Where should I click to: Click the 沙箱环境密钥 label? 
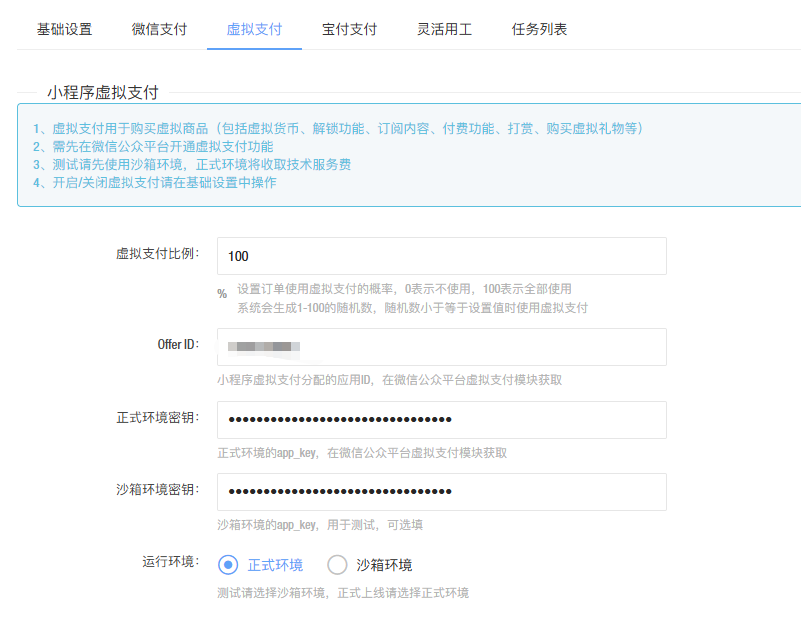point(157,489)
